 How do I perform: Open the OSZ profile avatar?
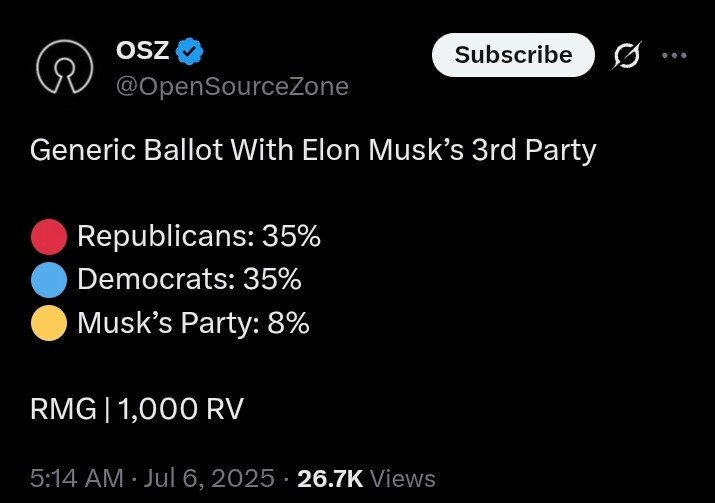65,67
